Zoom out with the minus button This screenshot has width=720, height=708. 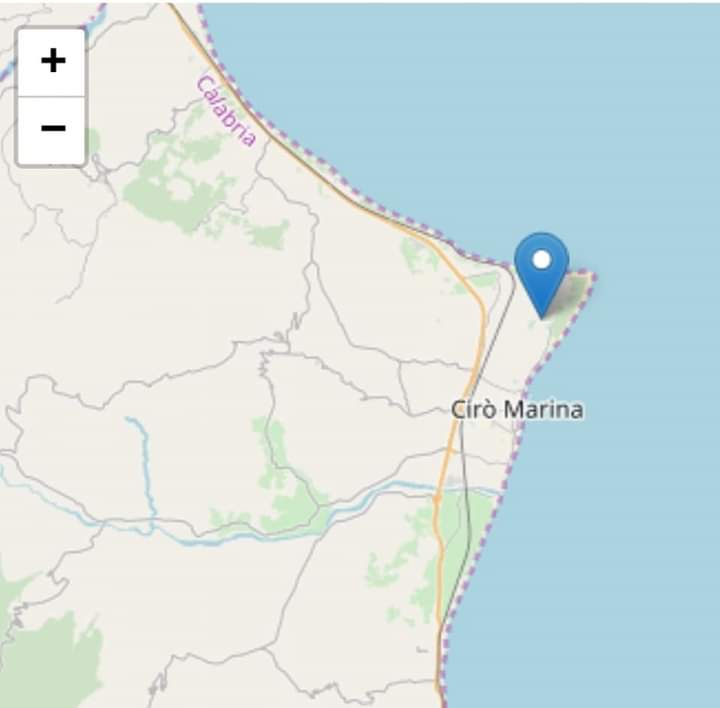click(x=51, y=130)
